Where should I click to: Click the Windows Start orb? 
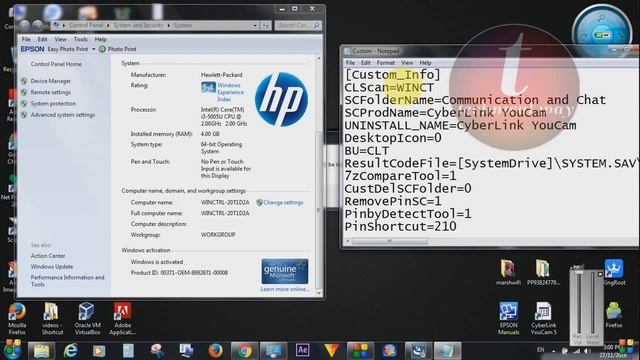[x=12, y=350]
